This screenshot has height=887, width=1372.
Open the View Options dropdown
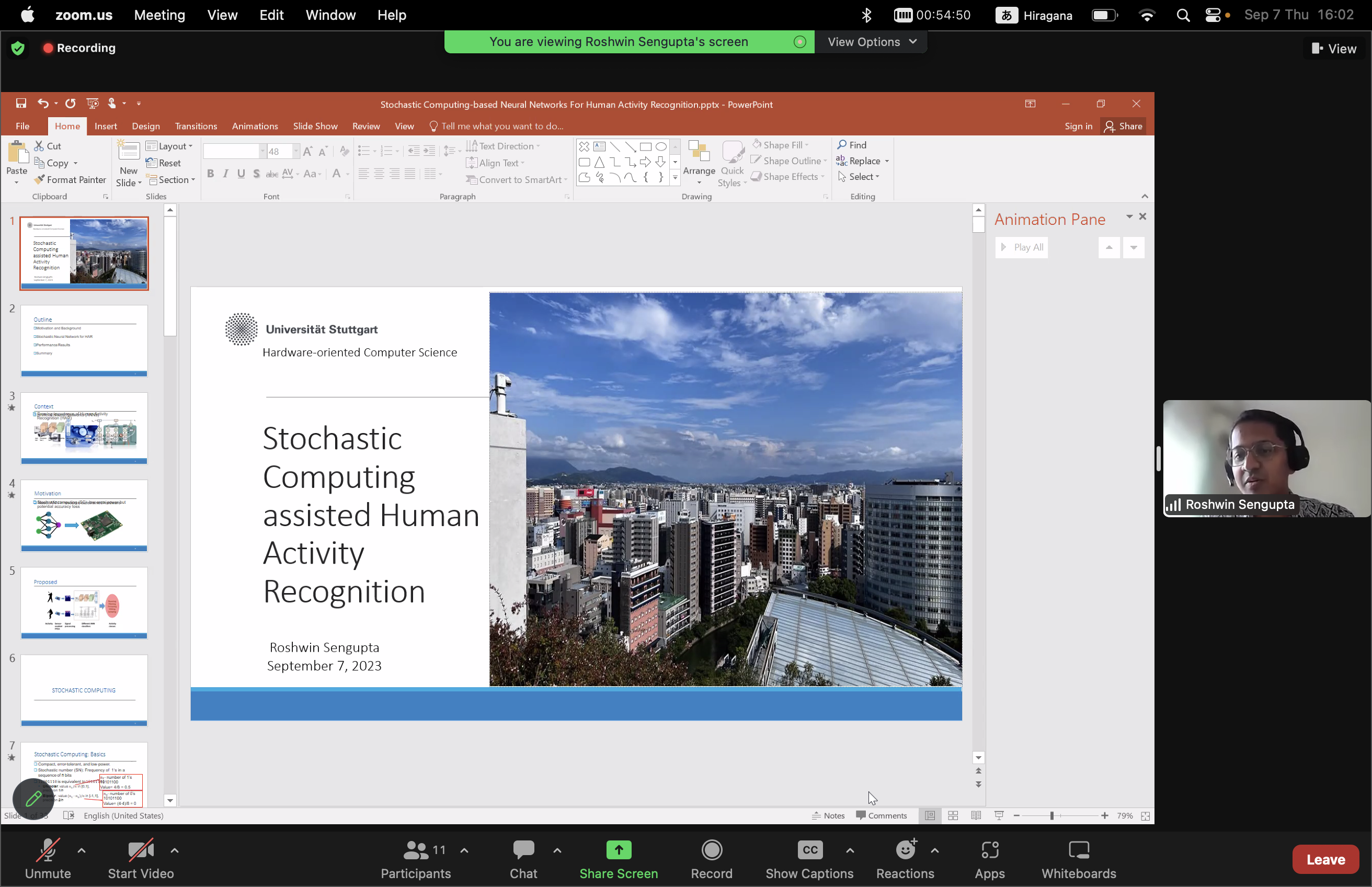pyautogui.click(x=871, y=41)
